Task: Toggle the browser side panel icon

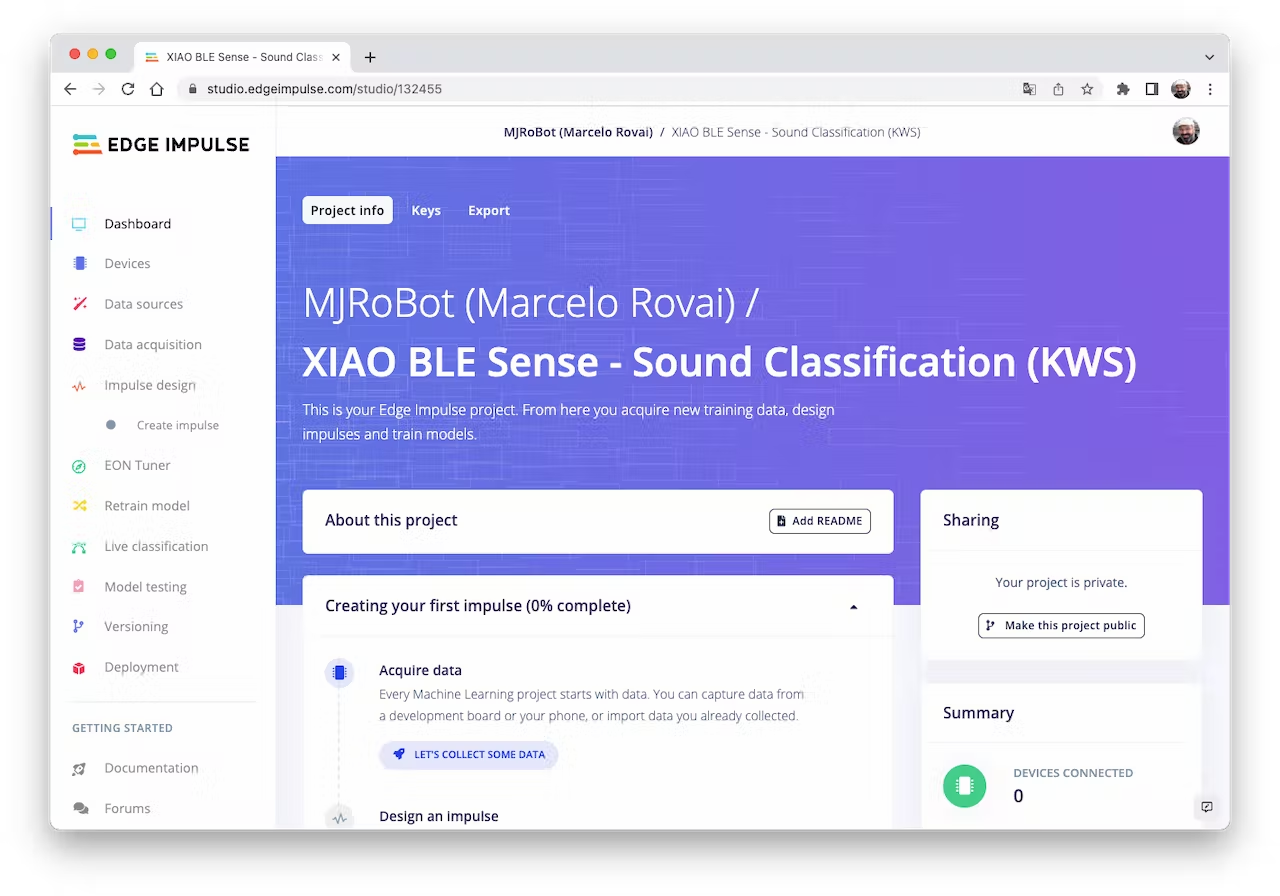Action: 1152,89
